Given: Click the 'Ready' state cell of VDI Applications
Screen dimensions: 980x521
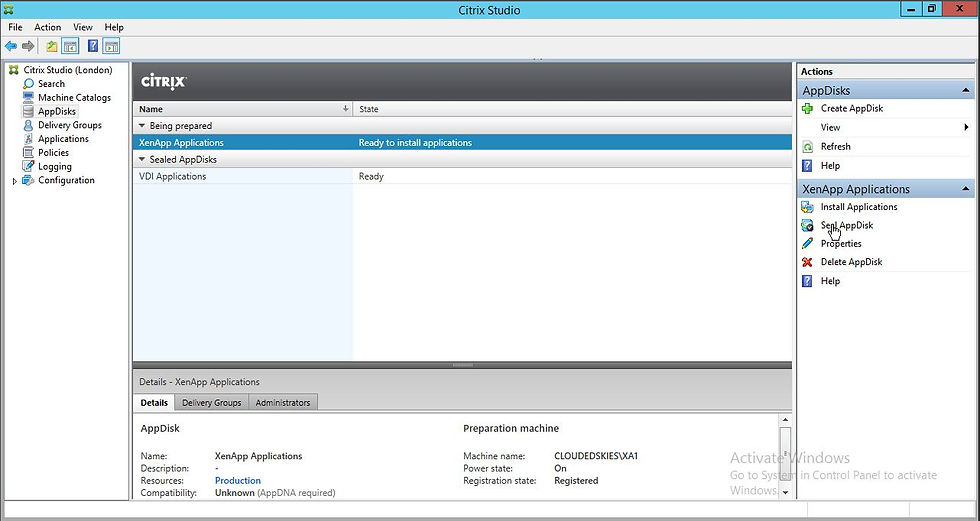Looking at the screenshot, I should click(x=371, y=176).
